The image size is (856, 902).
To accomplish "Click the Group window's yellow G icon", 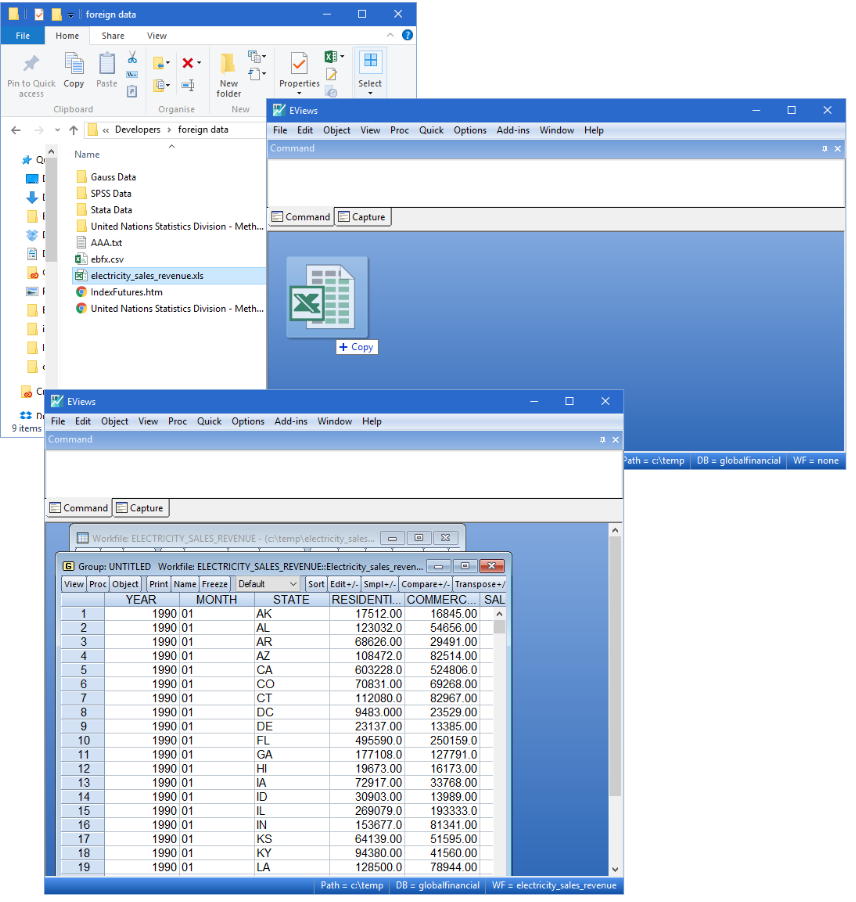I will click(68, 566).
